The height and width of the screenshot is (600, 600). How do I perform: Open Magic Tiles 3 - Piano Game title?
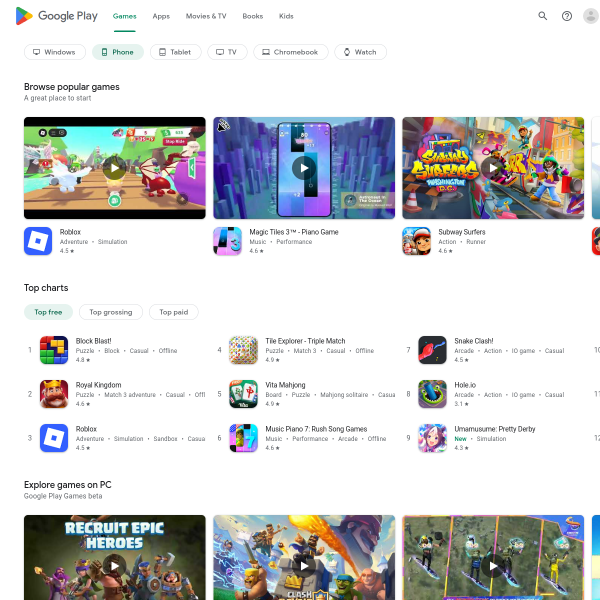click(294, 232)
